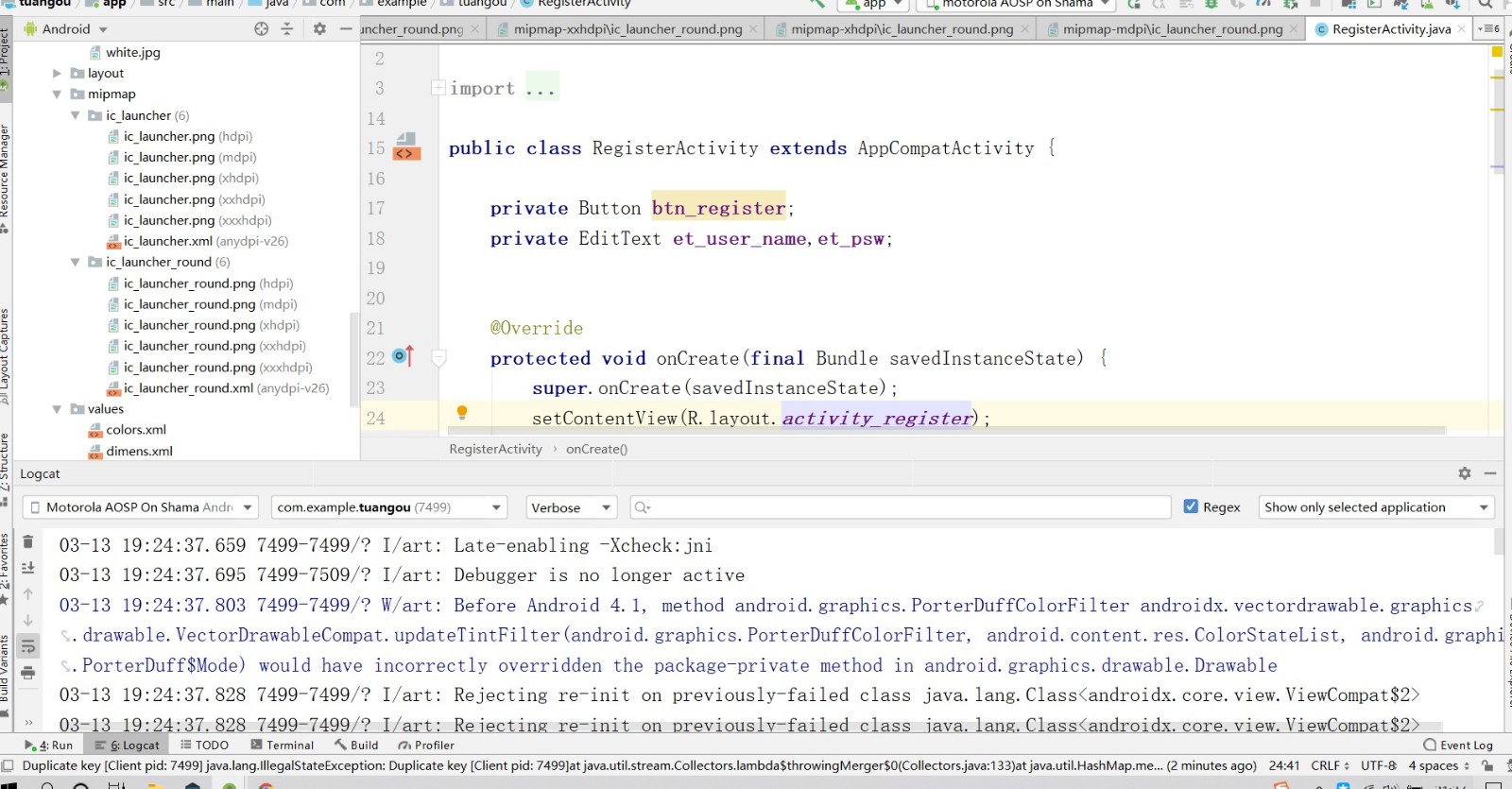This screenshot has width=1512, height=789.
Task: Open the Terminal tool window
Action: click(282, 745)
